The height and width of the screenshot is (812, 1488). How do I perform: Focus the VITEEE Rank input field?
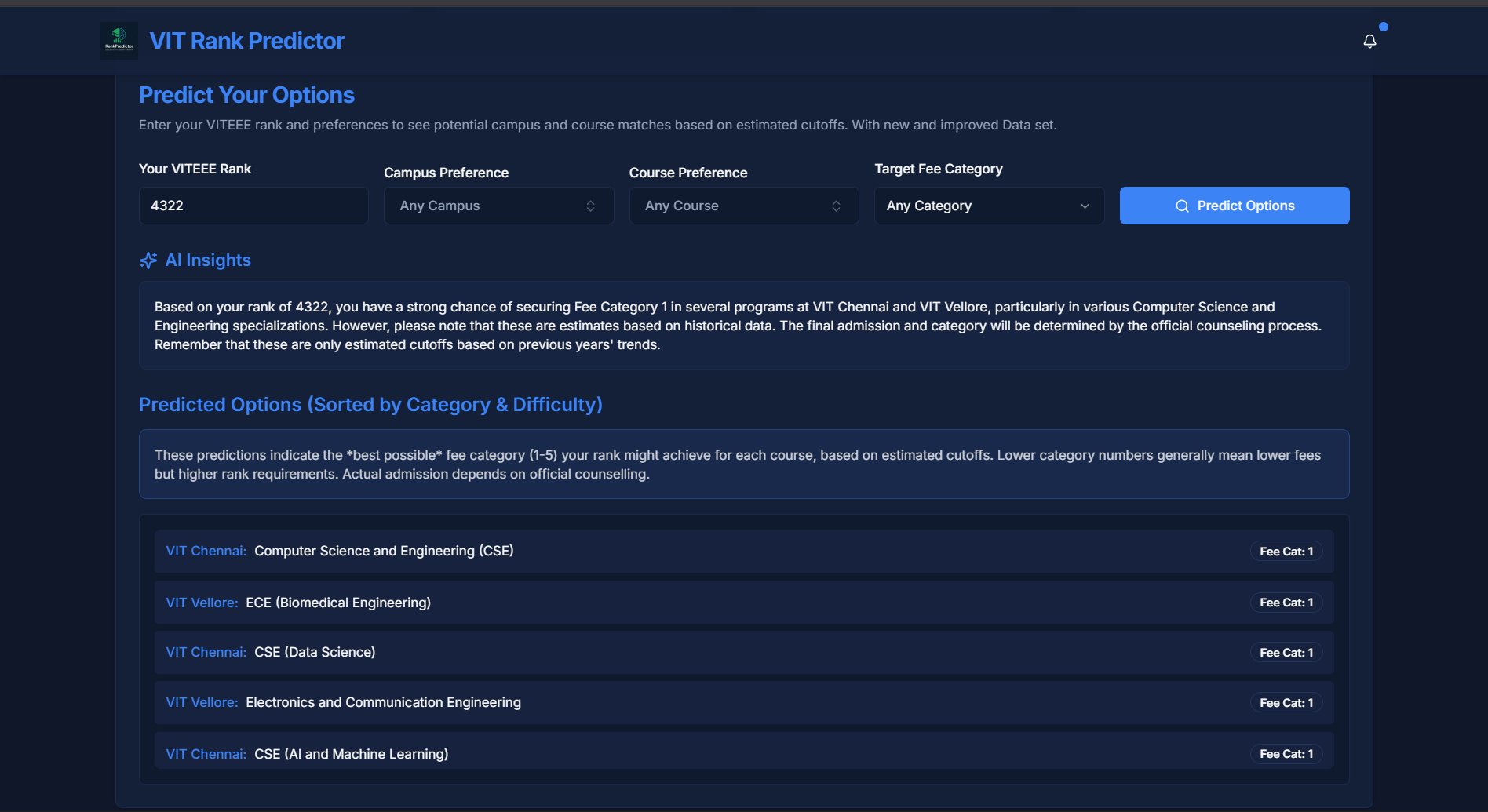tap(253, 206)
